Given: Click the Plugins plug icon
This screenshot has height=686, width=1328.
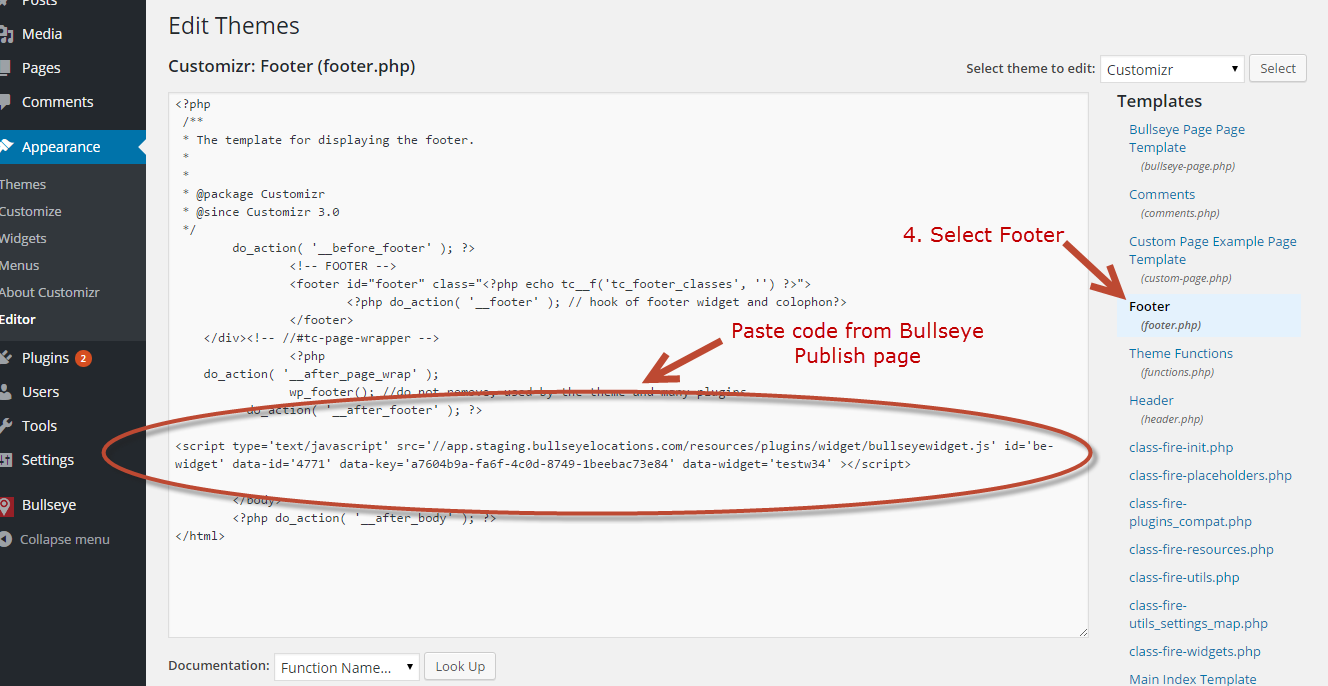Looking at the screenshot, I should click(6, 358).
